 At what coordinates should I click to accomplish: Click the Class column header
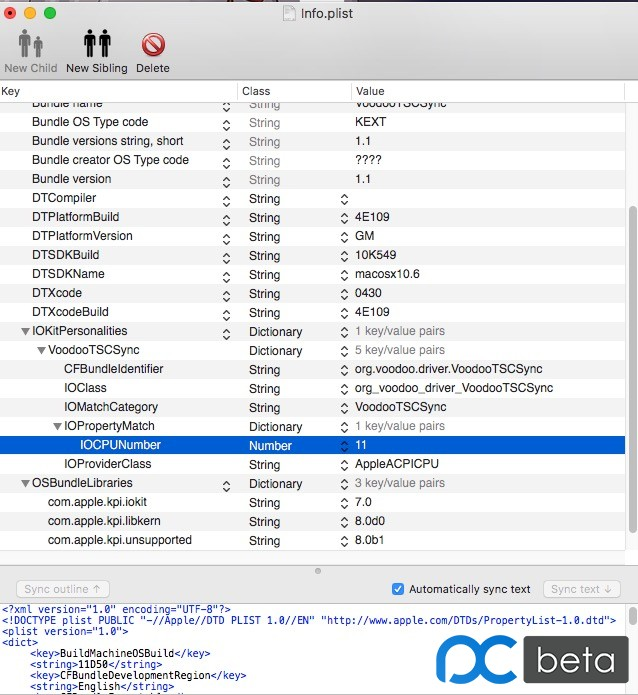(294, 91)
